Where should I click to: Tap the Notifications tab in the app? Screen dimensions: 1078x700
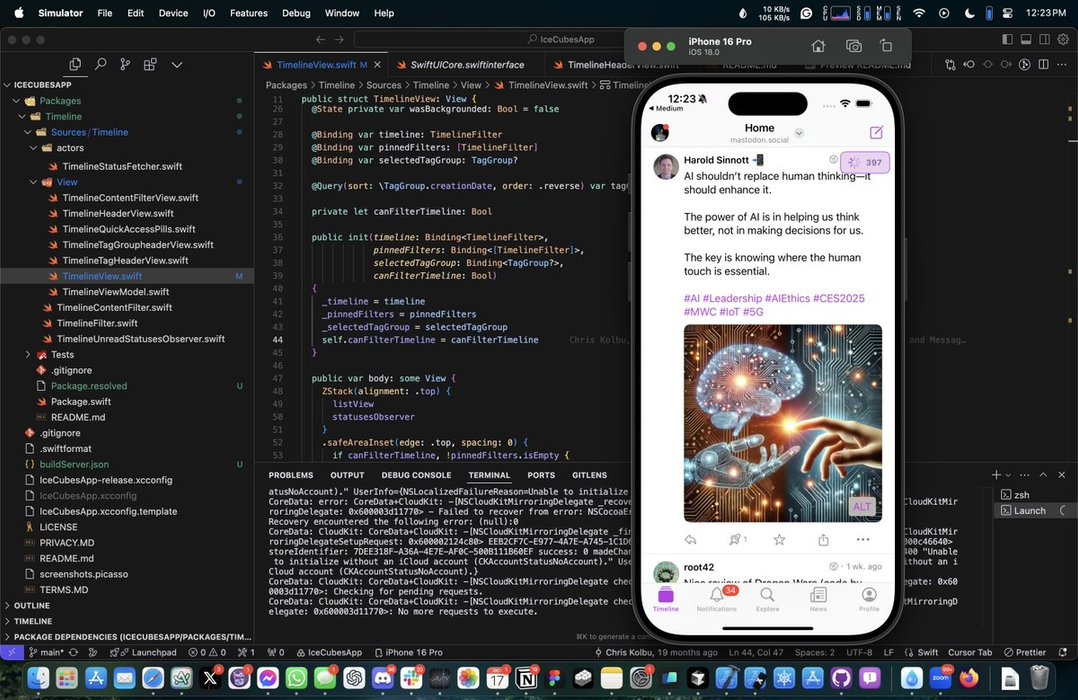pyautogui.click(x=716, y=598)
